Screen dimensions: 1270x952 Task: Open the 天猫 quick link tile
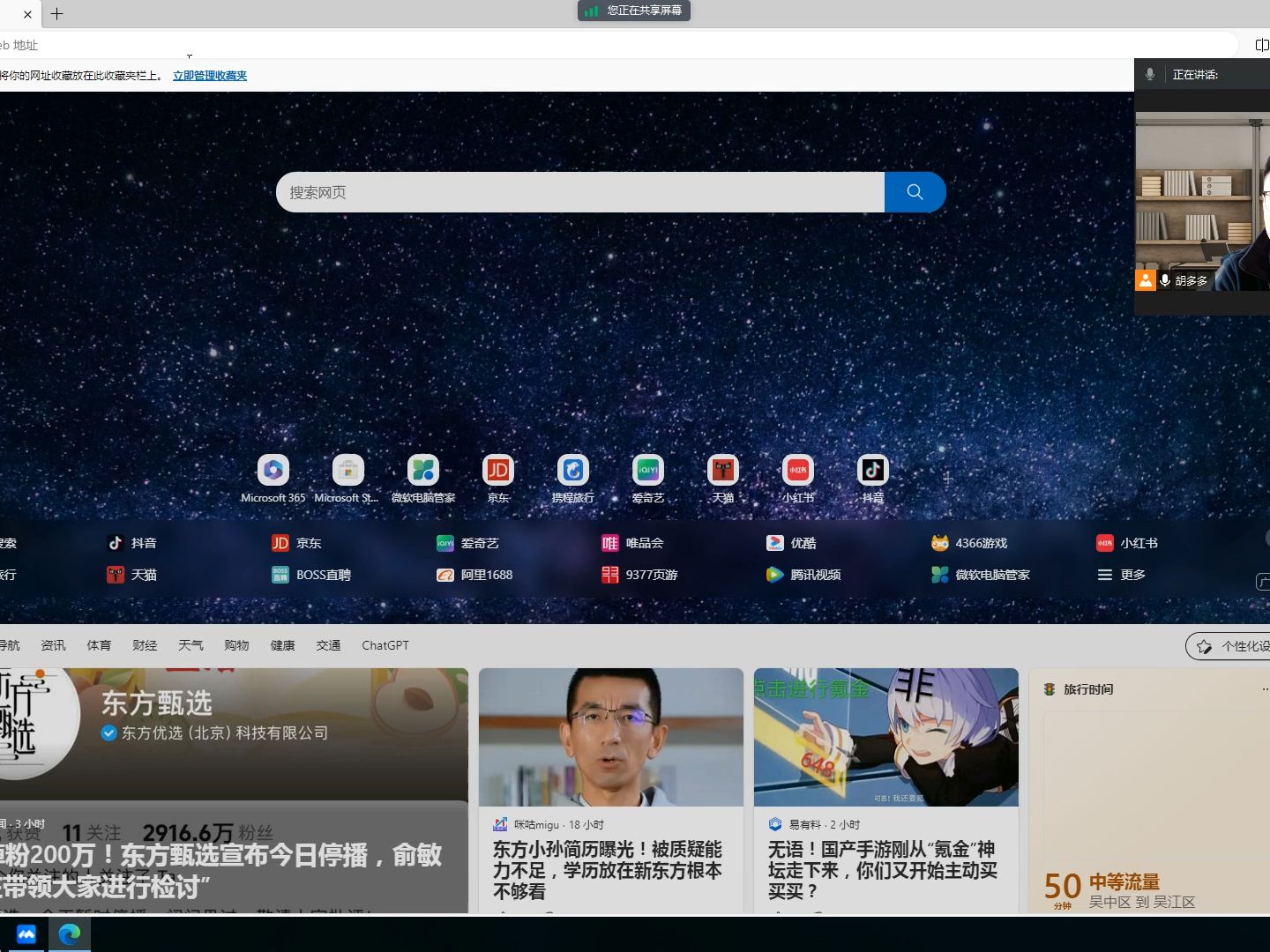[723, 479]
